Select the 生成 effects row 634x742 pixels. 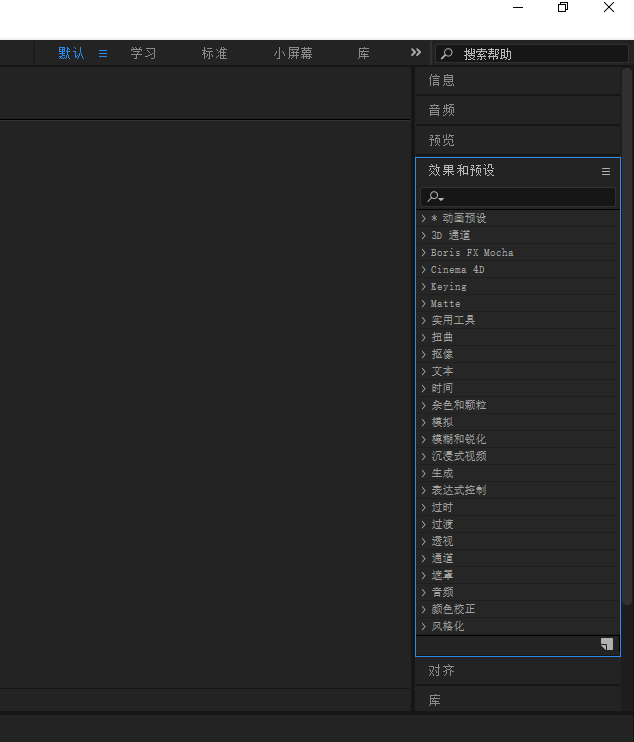[x=518, y=474]
